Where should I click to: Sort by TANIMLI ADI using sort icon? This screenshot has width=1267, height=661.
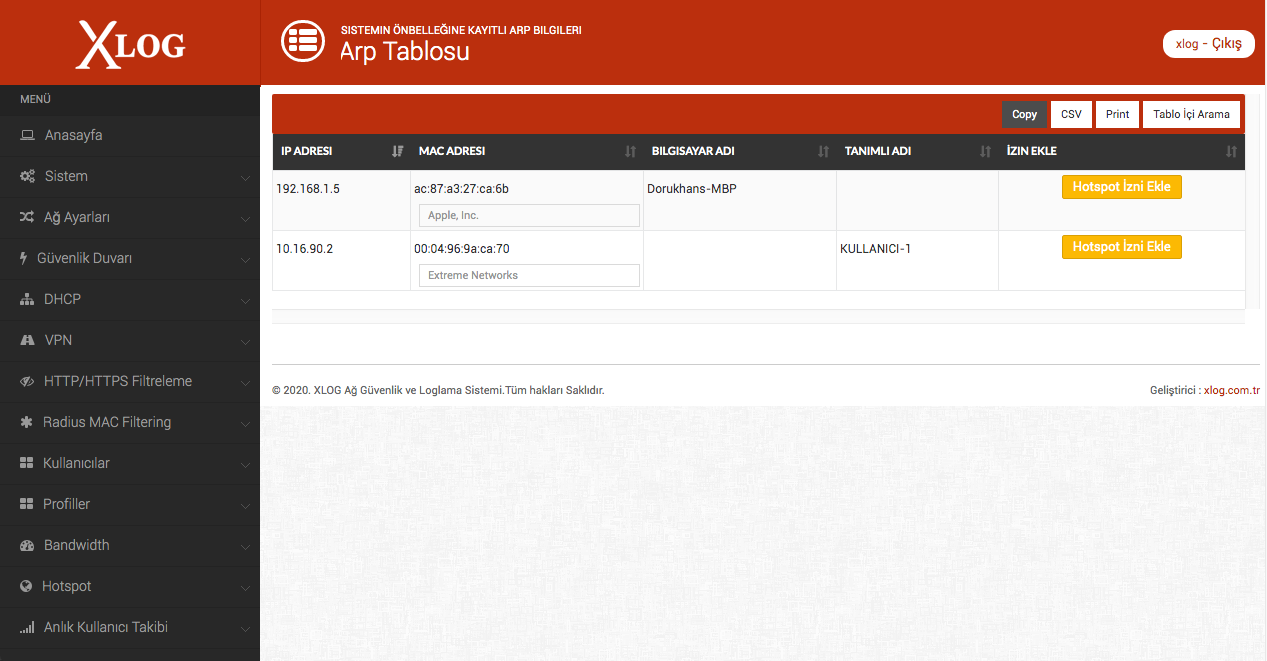coord(985,151)
